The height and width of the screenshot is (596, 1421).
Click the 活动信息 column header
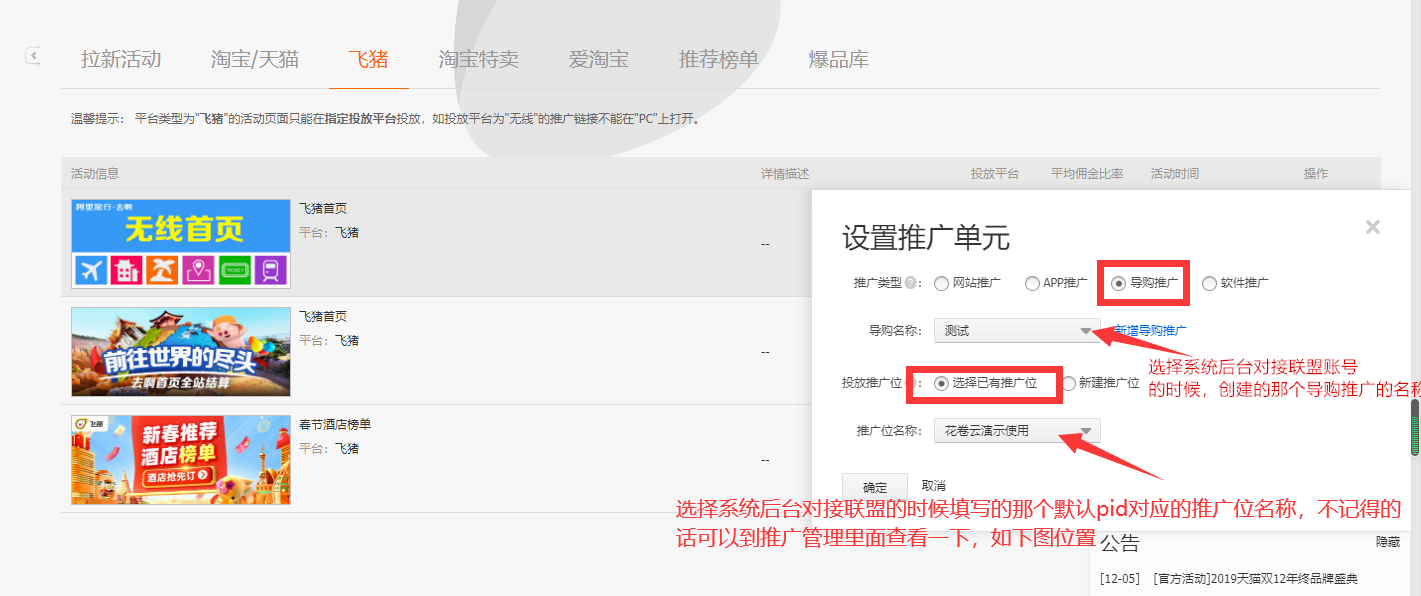[95, 173]
